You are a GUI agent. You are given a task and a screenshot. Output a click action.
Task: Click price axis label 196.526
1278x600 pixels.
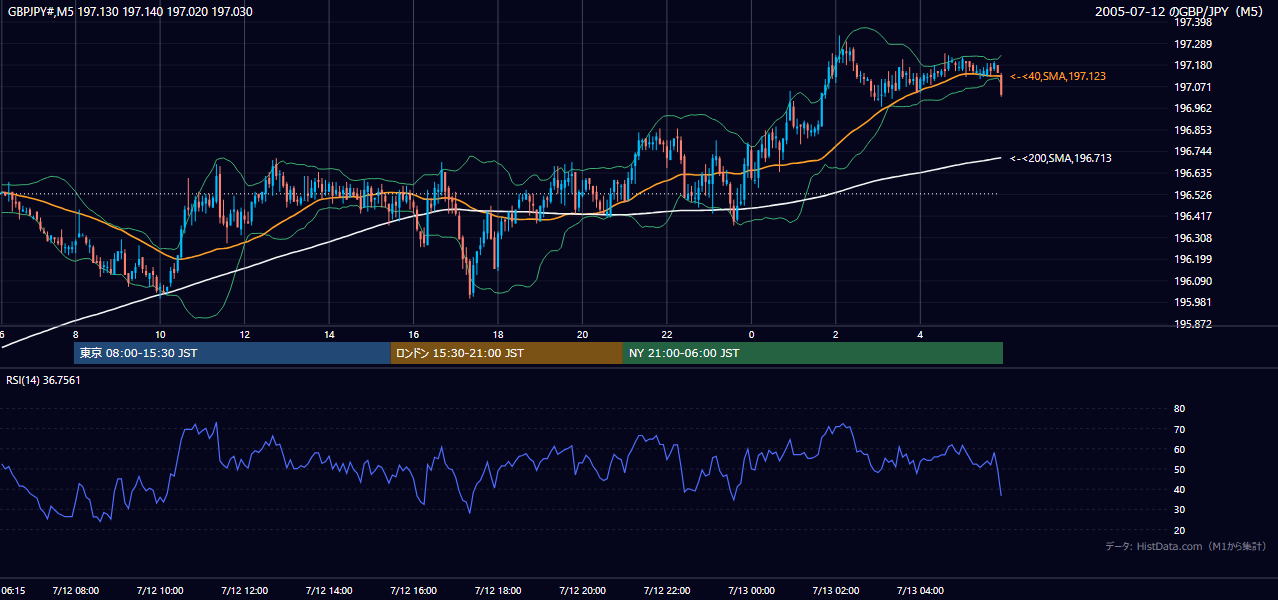point(1193,195)
